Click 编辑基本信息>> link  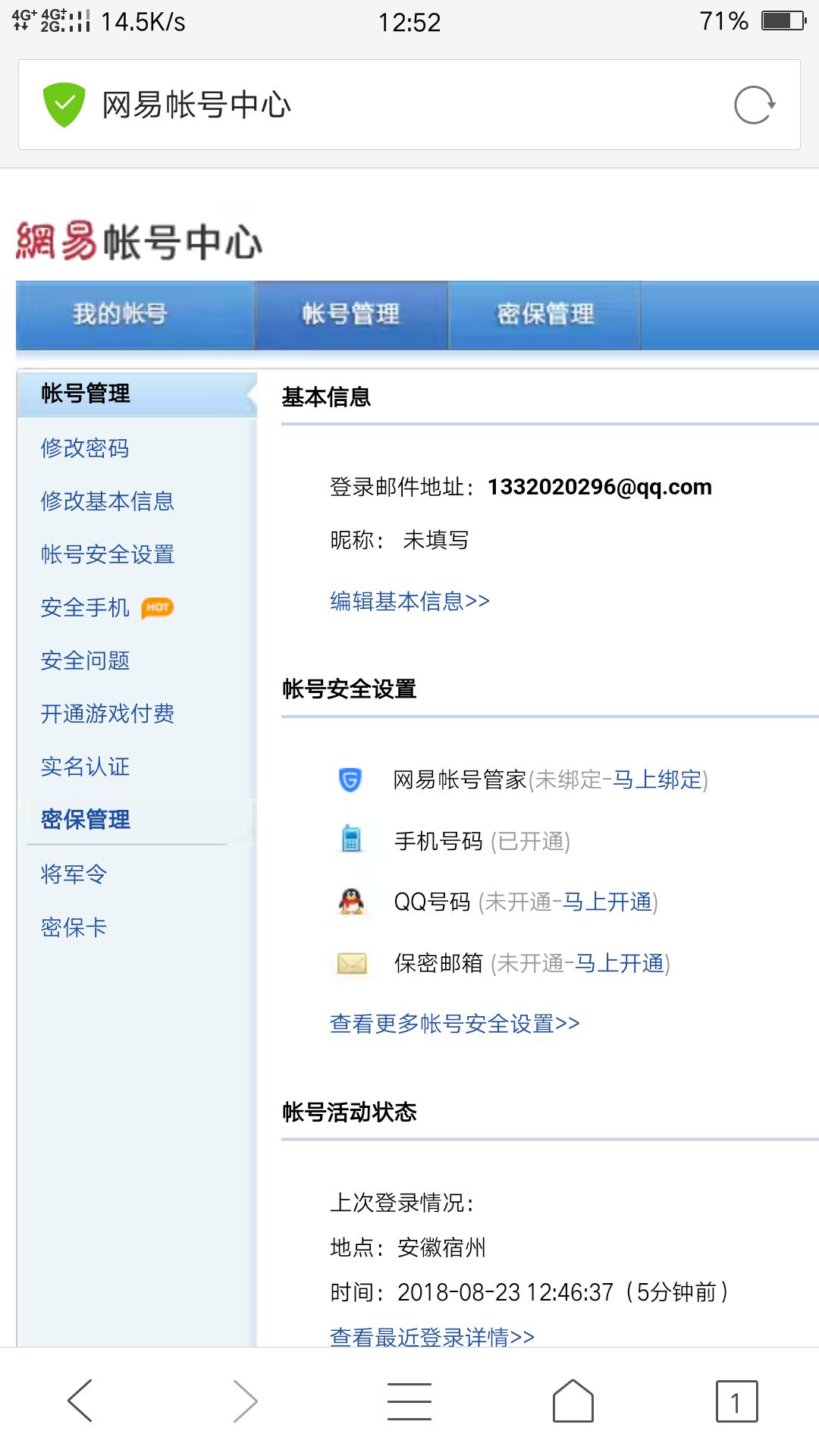point(409,601)
